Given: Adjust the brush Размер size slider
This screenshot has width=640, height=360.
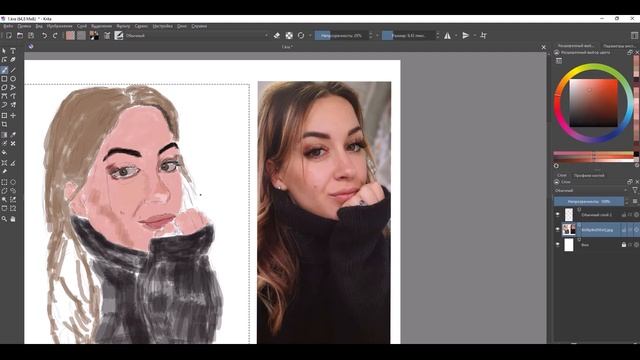Looking at the screenshot, I should pos(409,36).
